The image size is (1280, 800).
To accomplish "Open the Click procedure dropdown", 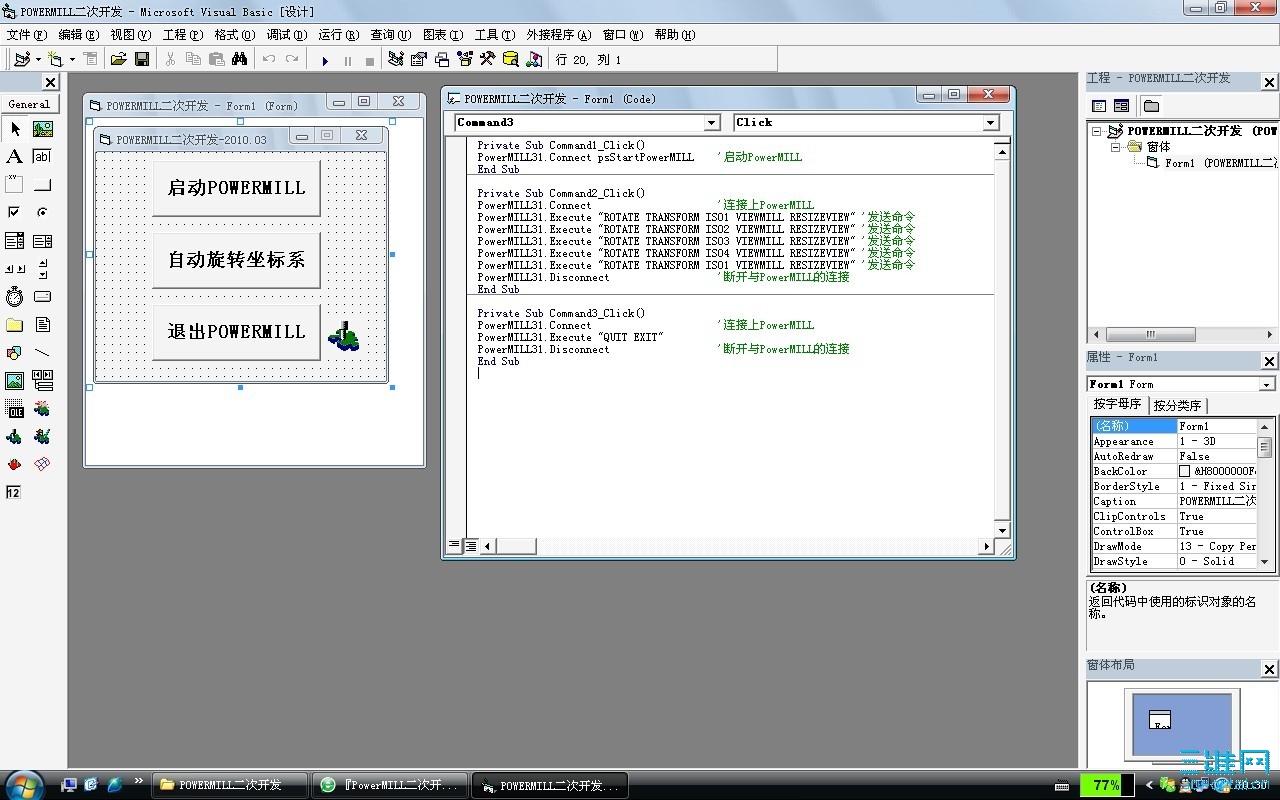I will point(991,123).
